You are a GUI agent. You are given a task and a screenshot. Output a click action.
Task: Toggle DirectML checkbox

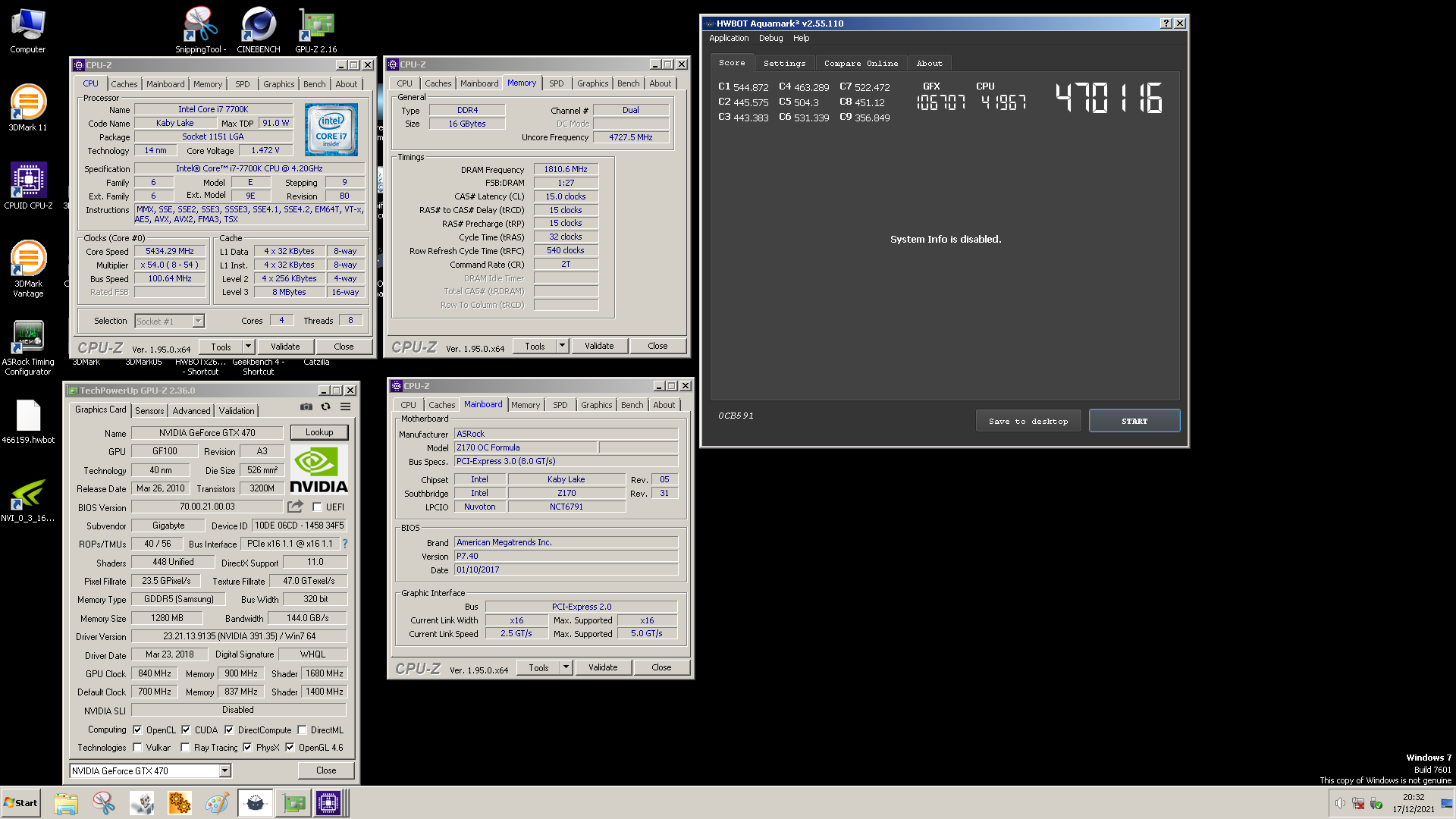coord(302,730)
